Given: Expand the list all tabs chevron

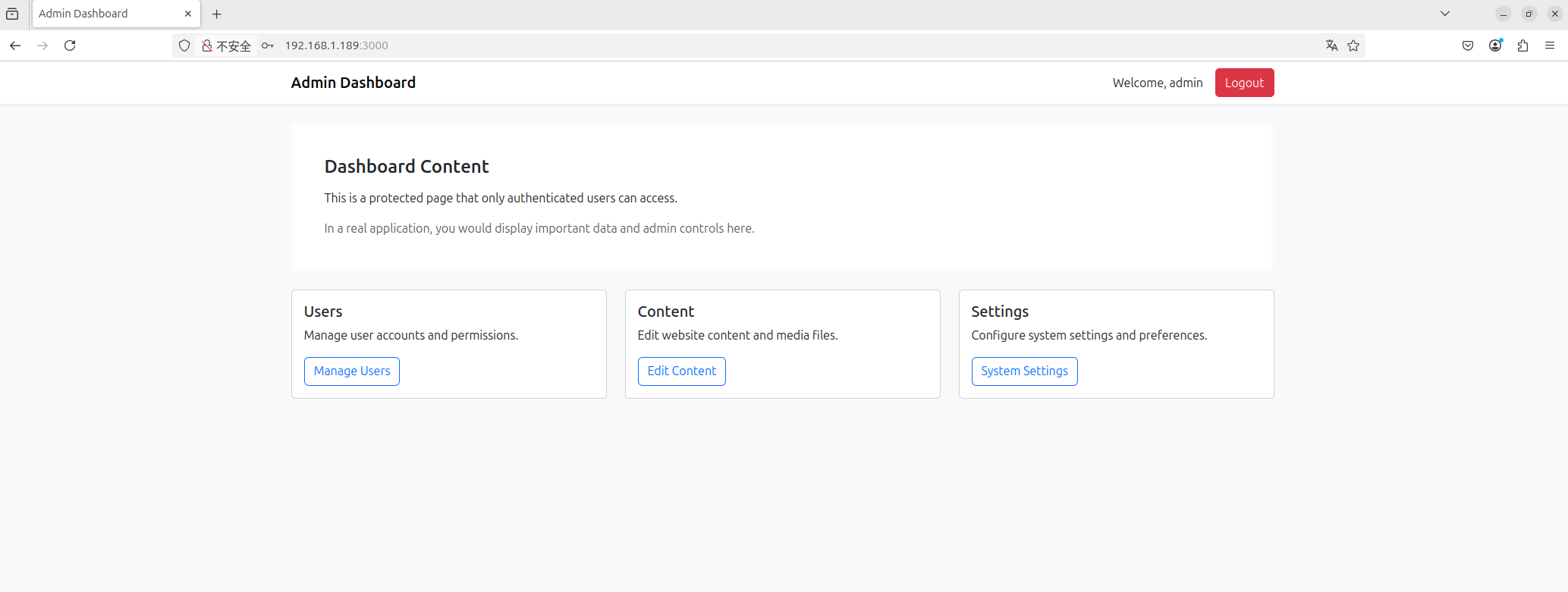Looking at the screenshot, I should click(1445, 14).
